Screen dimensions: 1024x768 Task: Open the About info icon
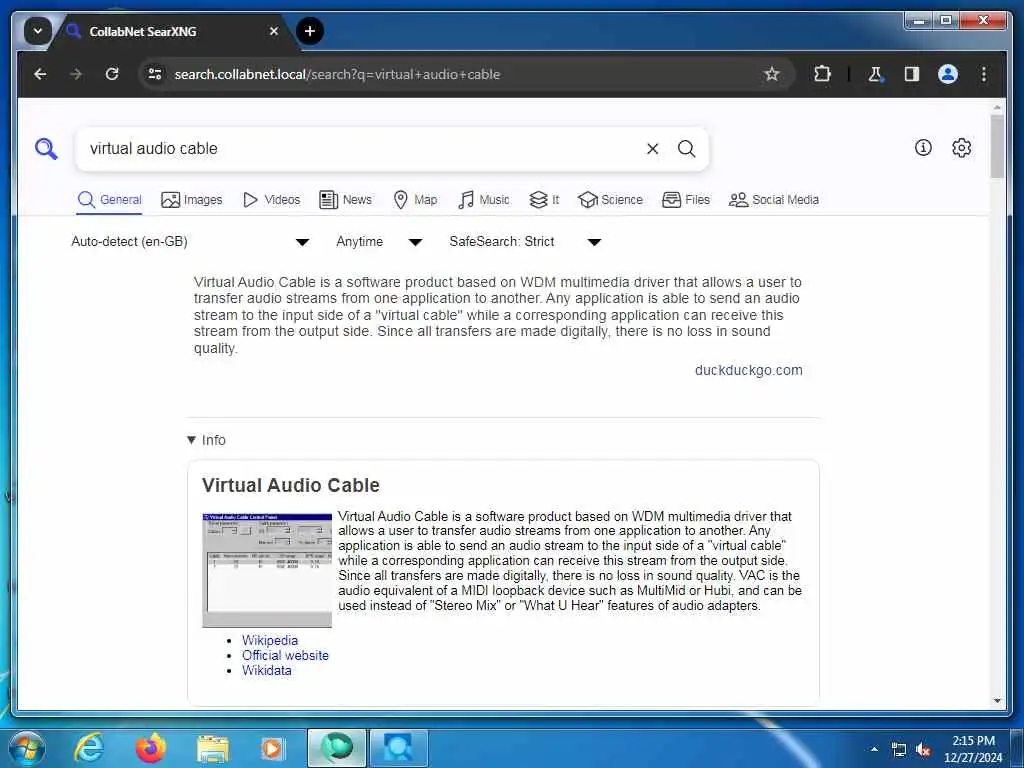[923, 148]
